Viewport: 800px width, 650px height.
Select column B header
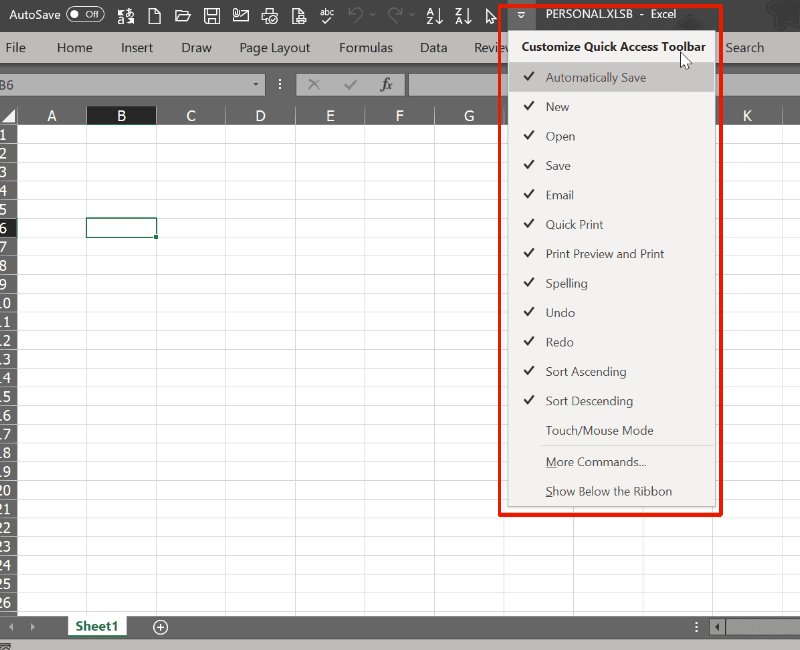click(x=121, y=116)
